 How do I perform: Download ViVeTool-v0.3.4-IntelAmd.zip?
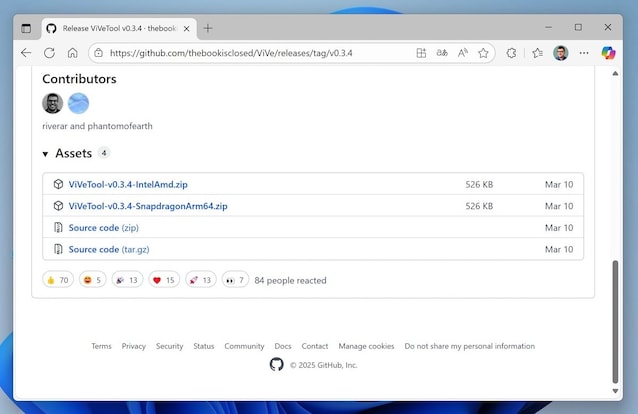coord(128,185)
